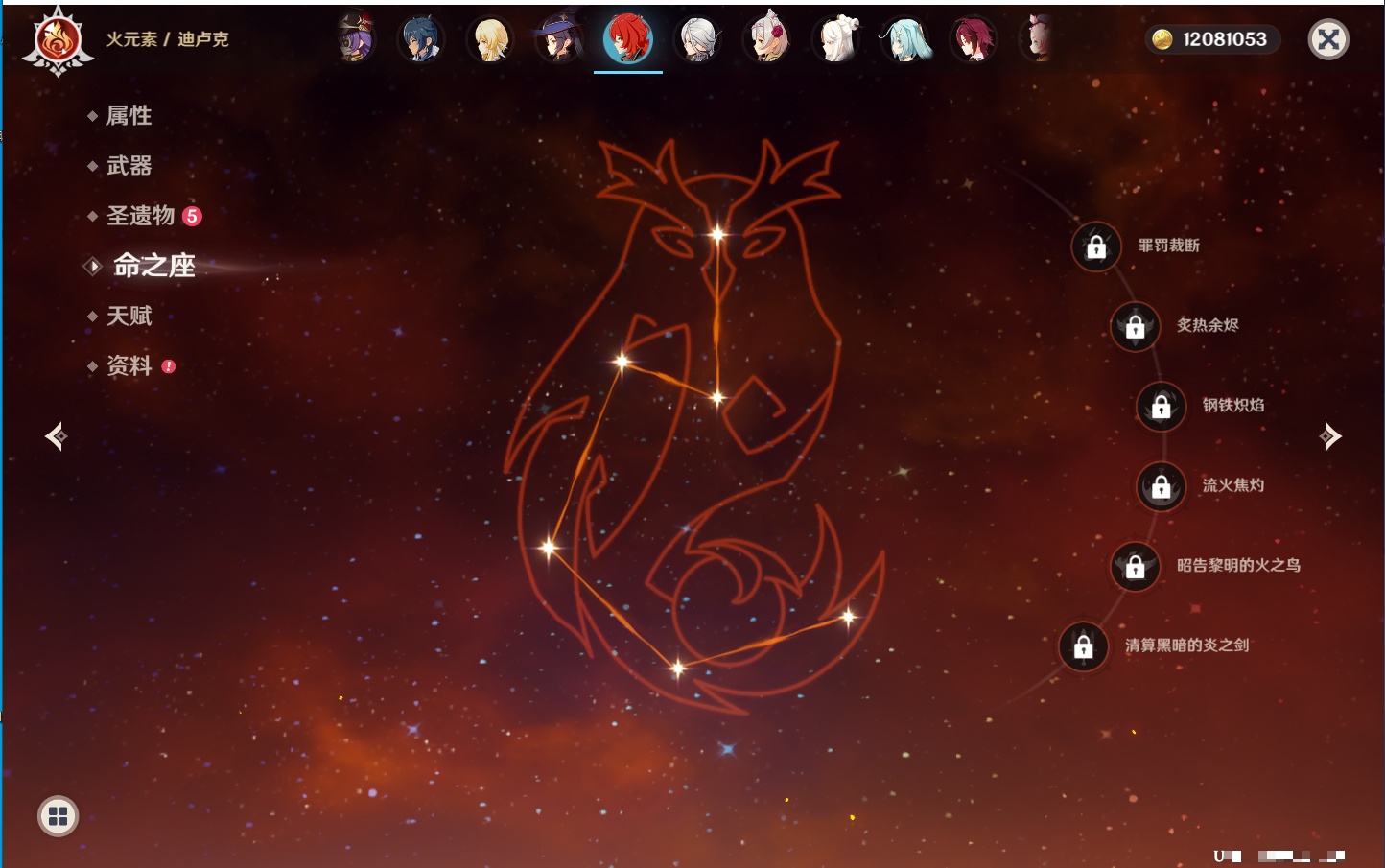
Task: Choose the blonde-haired character portrait
Action: pyautogui.click(x=490, y=39)
